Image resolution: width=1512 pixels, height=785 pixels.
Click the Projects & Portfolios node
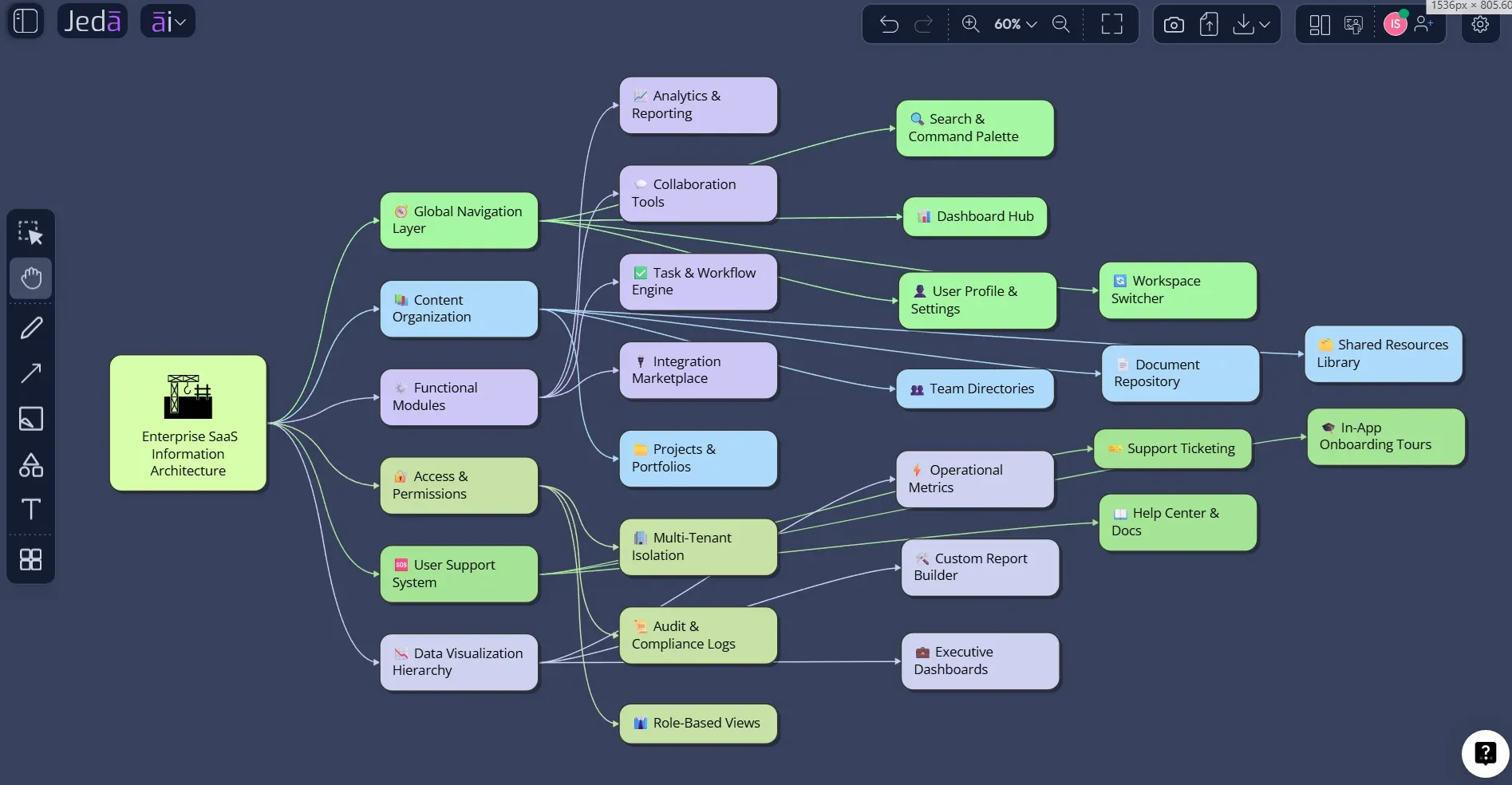click(698, 458)
